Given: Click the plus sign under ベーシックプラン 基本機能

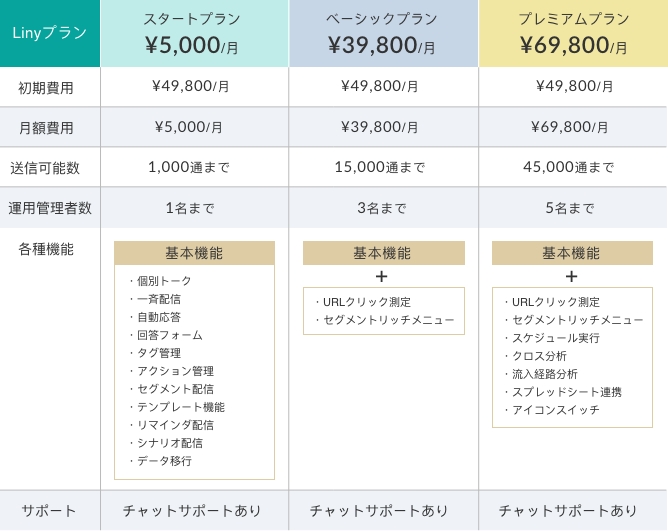Looking at the screenshot, I should pos(382,277).
